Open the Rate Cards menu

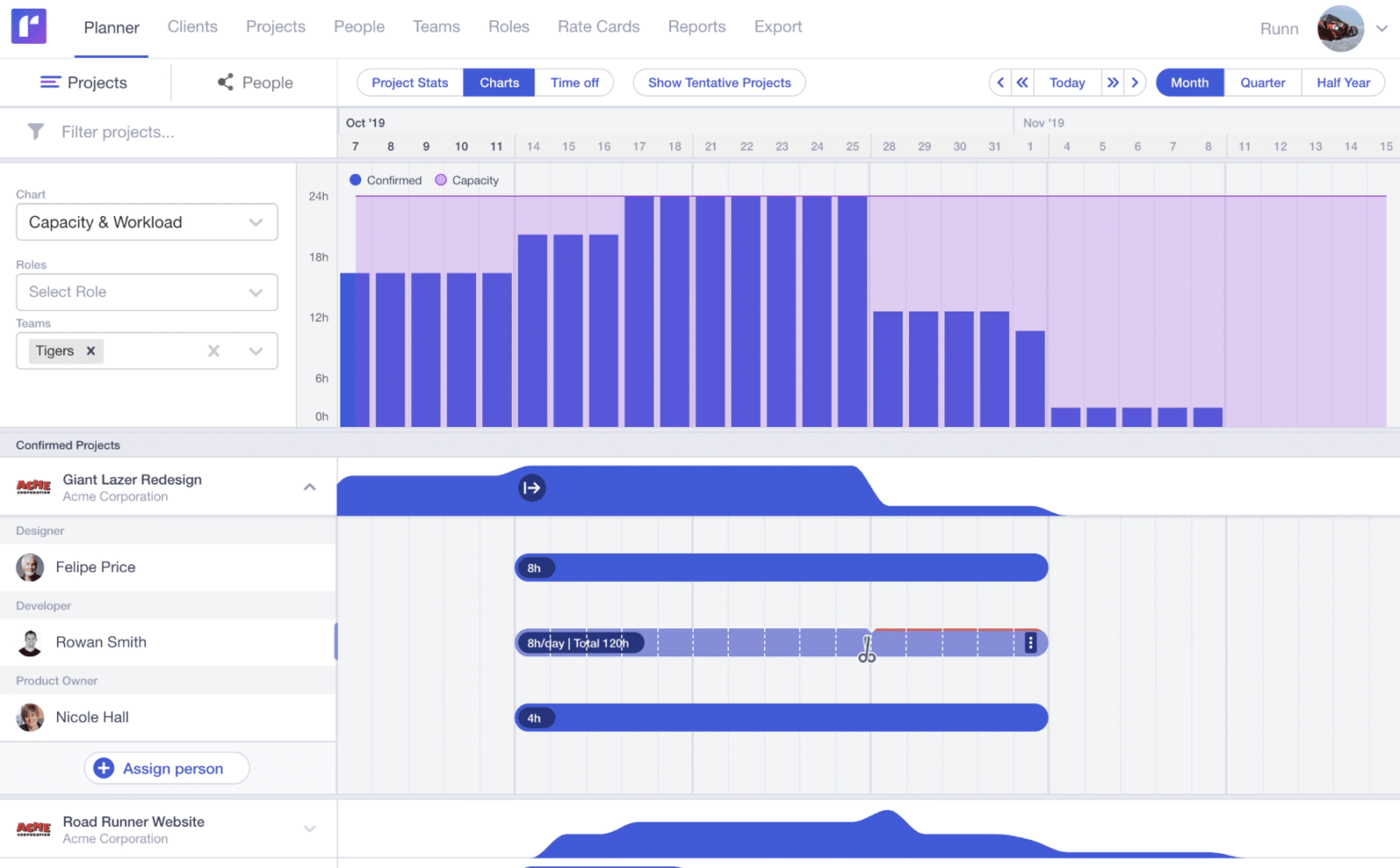click(x=598, y=26)
